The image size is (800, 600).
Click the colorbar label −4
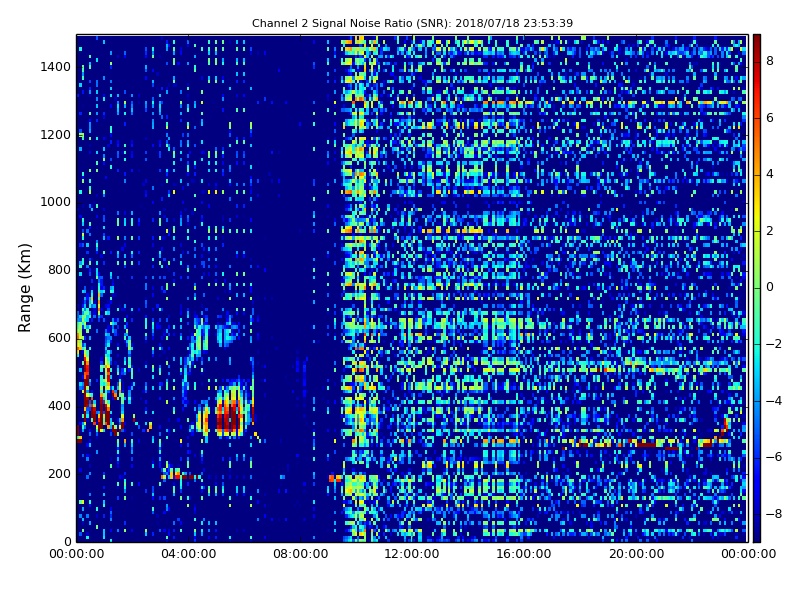(x=773, y=401)
